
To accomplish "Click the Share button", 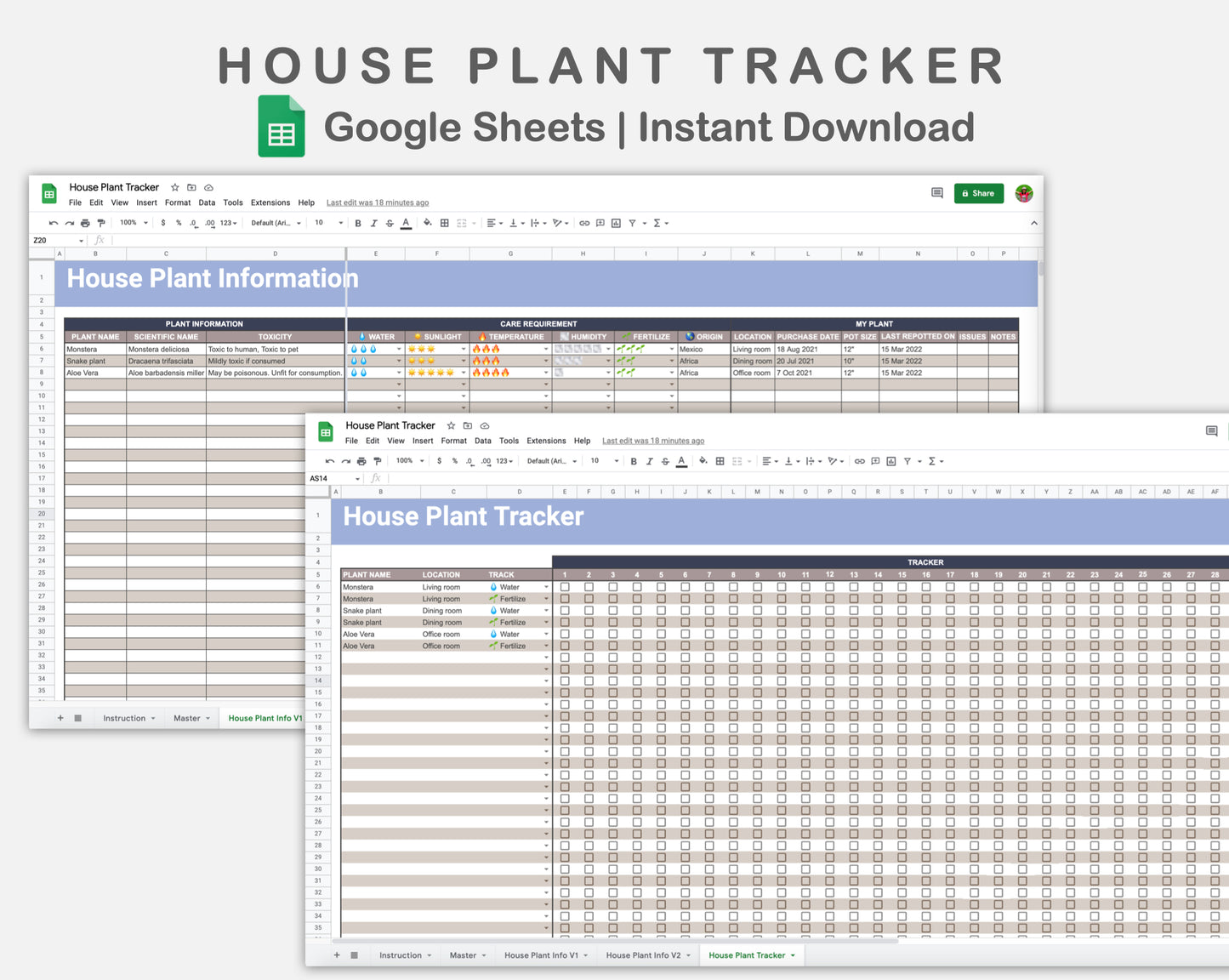I will [x=978, y=193].
